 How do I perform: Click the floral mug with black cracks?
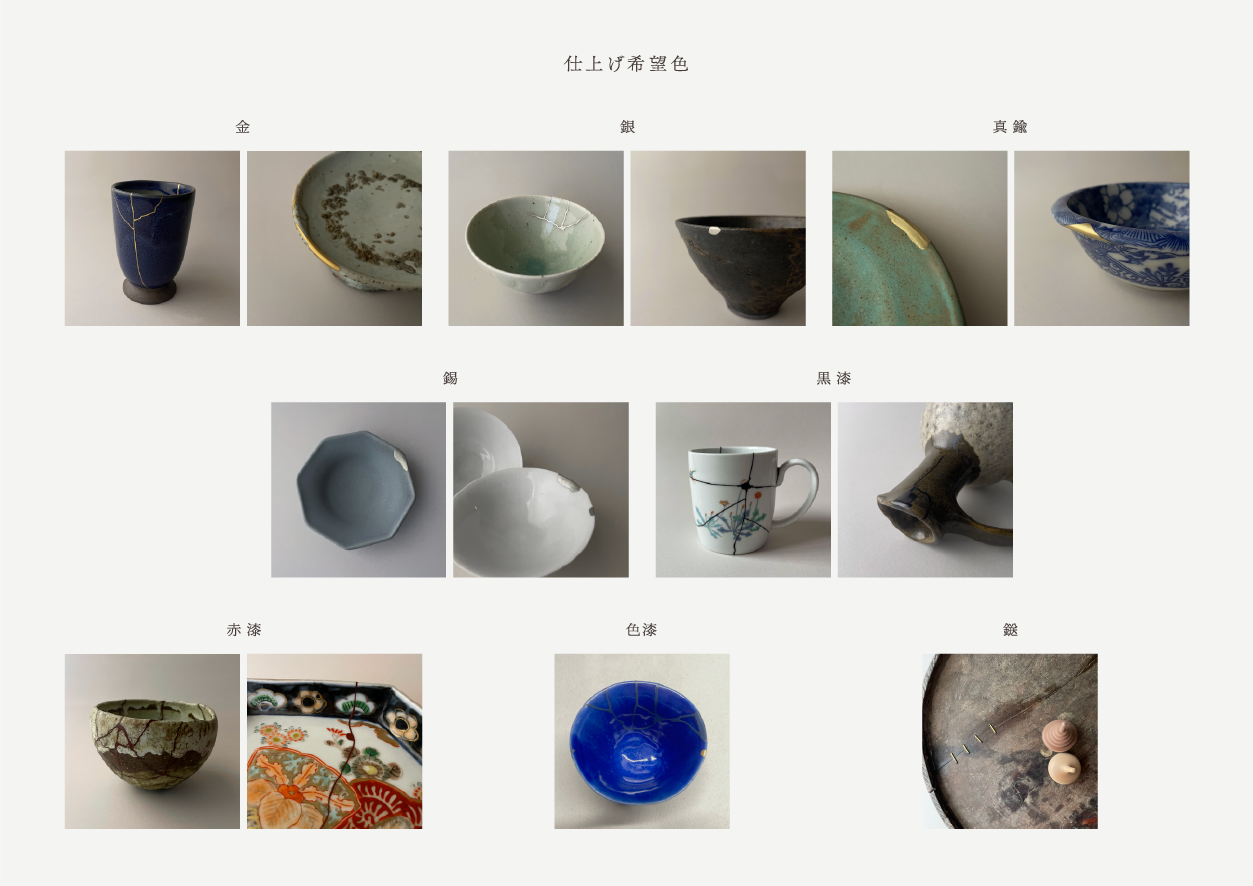tap(743, 490)
